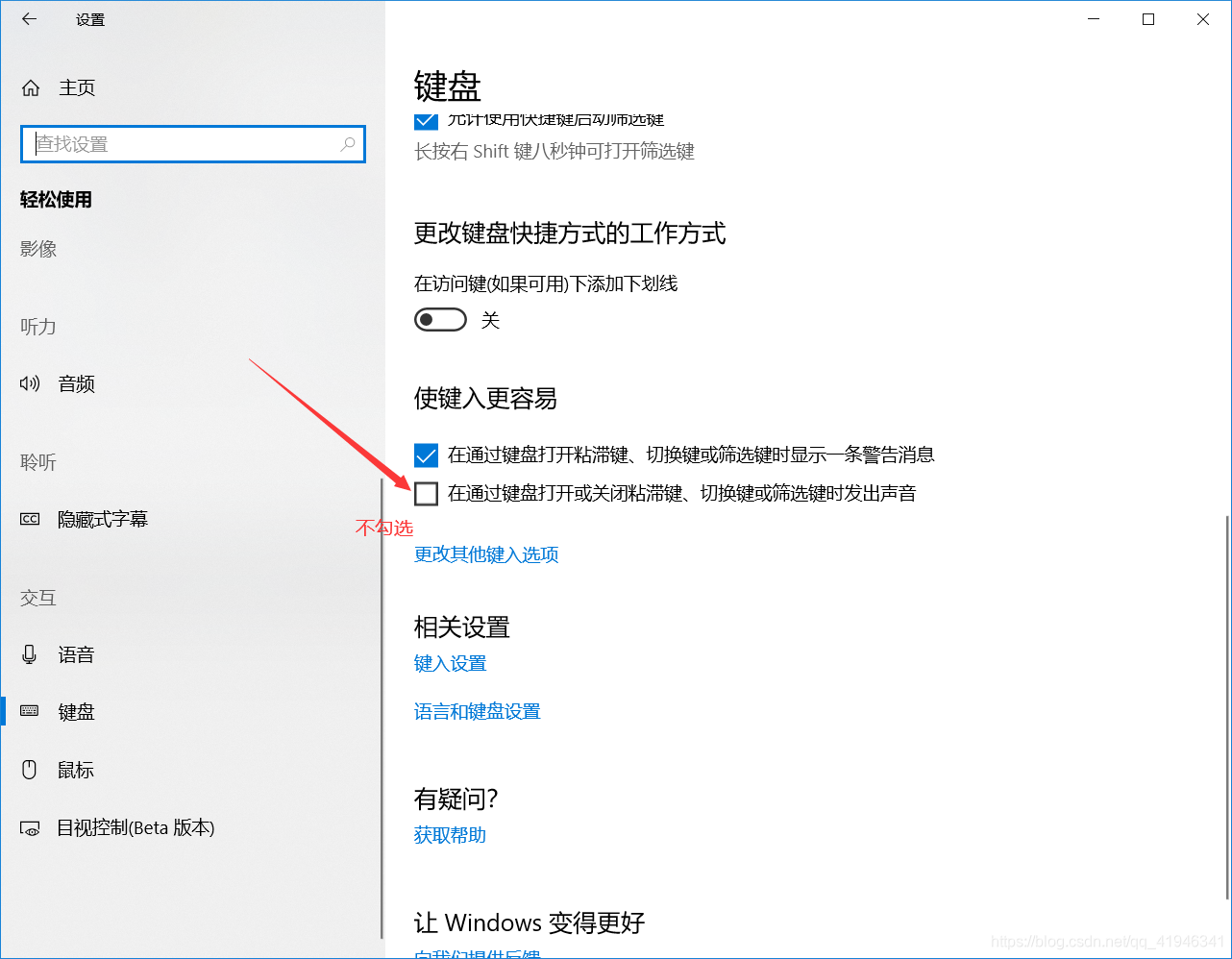The height and width of the screenshot is (959, 1232).
Task: Check the 发出声音 make sound checkbox
Action: pyautogui.click(x=426, y=494)
